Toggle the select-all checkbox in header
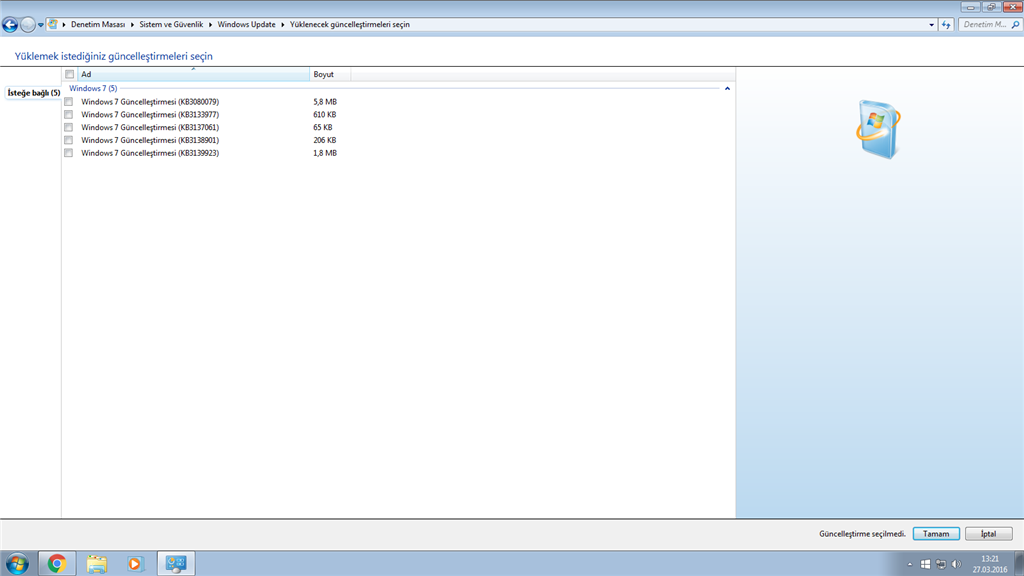Viewport: 1024px width, 576px height. tap(69, 74)
